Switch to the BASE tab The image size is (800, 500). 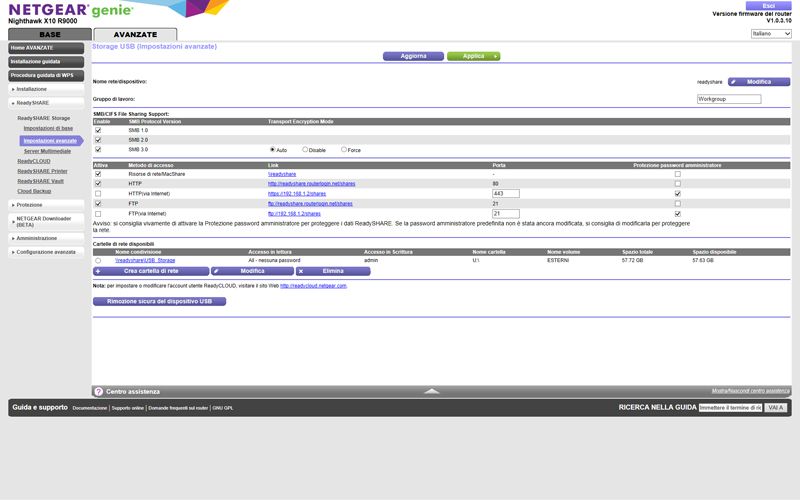50,34
